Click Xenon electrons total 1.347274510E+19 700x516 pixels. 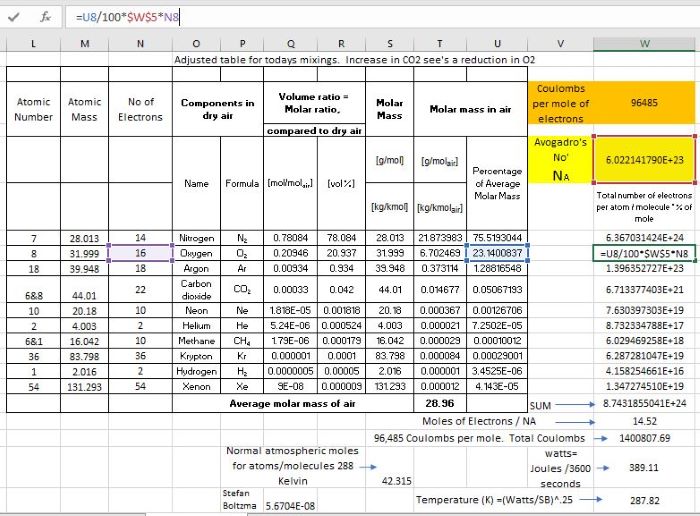click(x=644, y=387)
